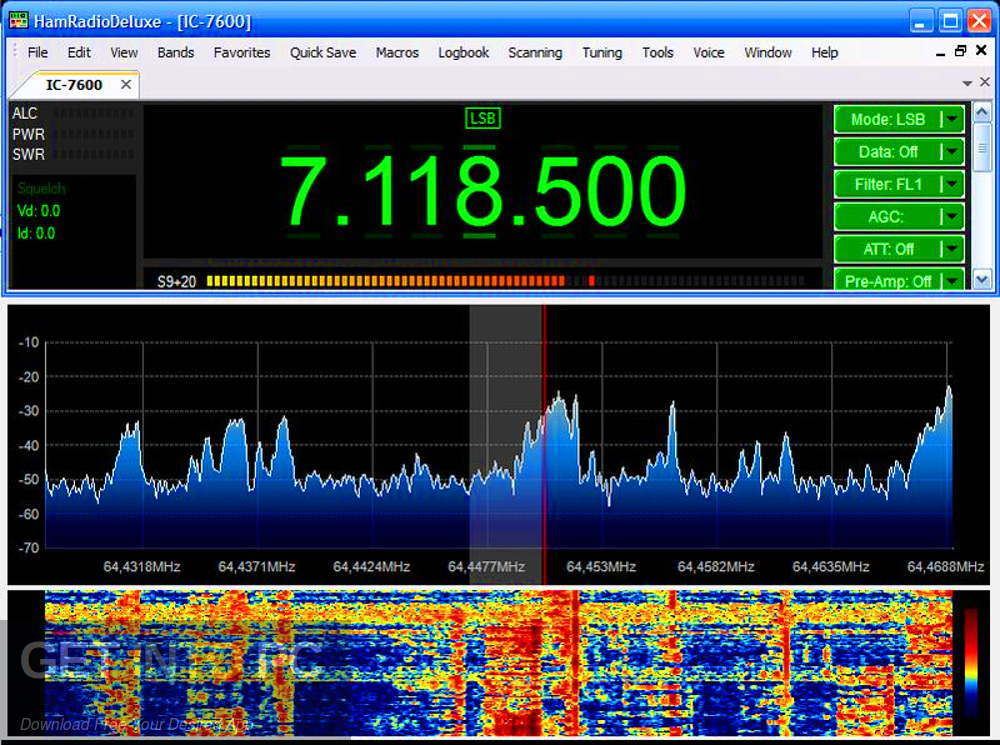Click the PWR meter label

29,135
